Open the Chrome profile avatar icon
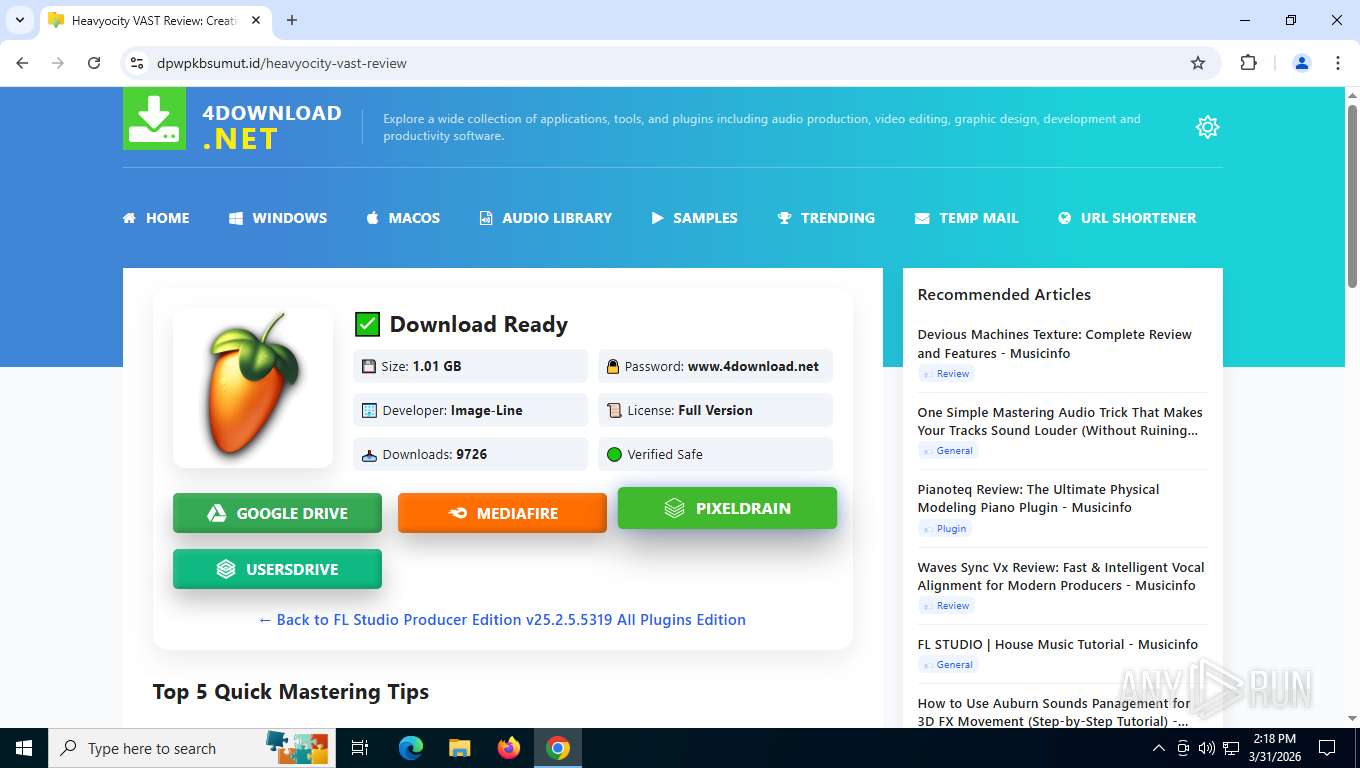This screenshot has height=768, width=1360. point(1302,63)
